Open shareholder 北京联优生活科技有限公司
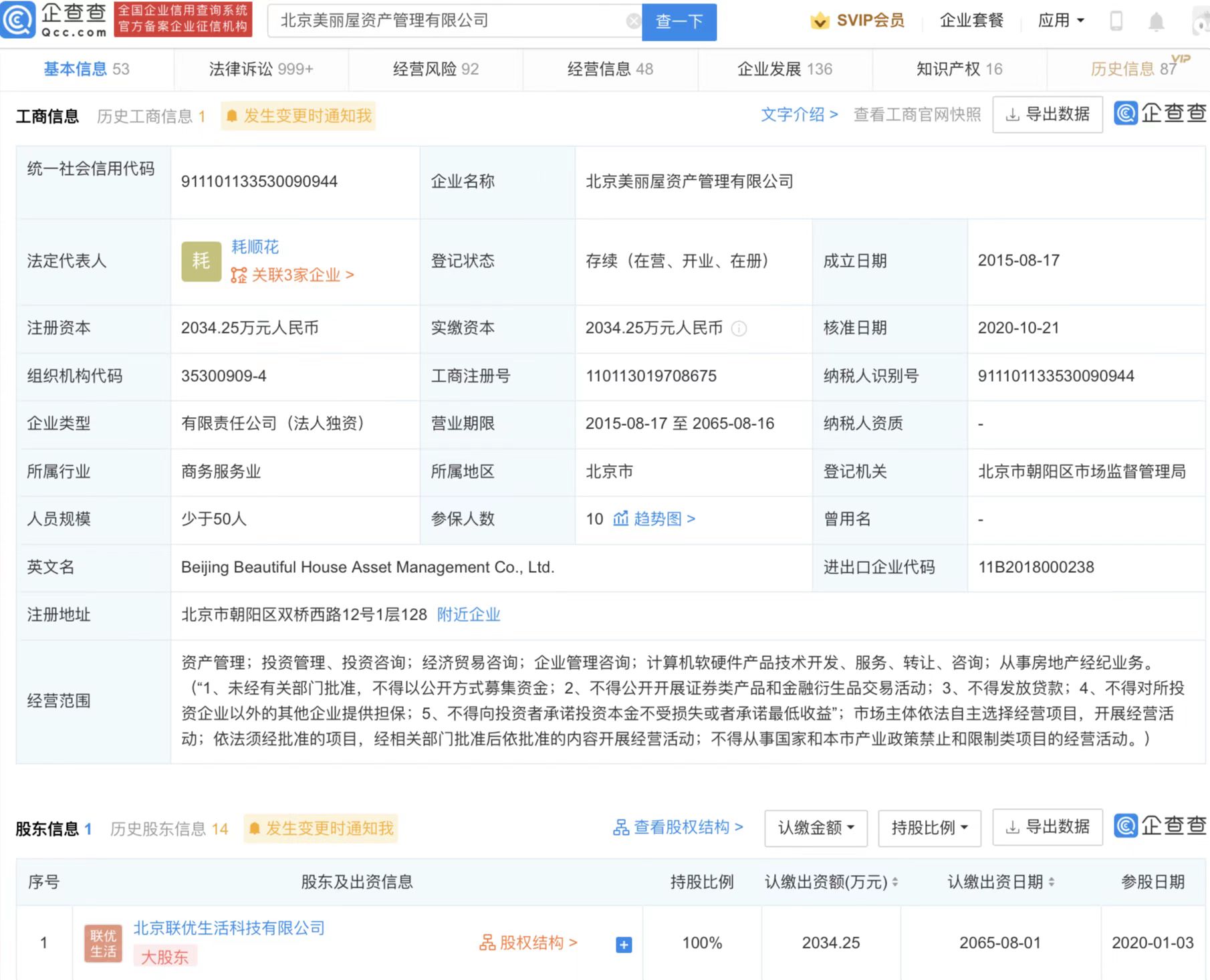This screenshot has height=980, width=1210. pos(229,928)
